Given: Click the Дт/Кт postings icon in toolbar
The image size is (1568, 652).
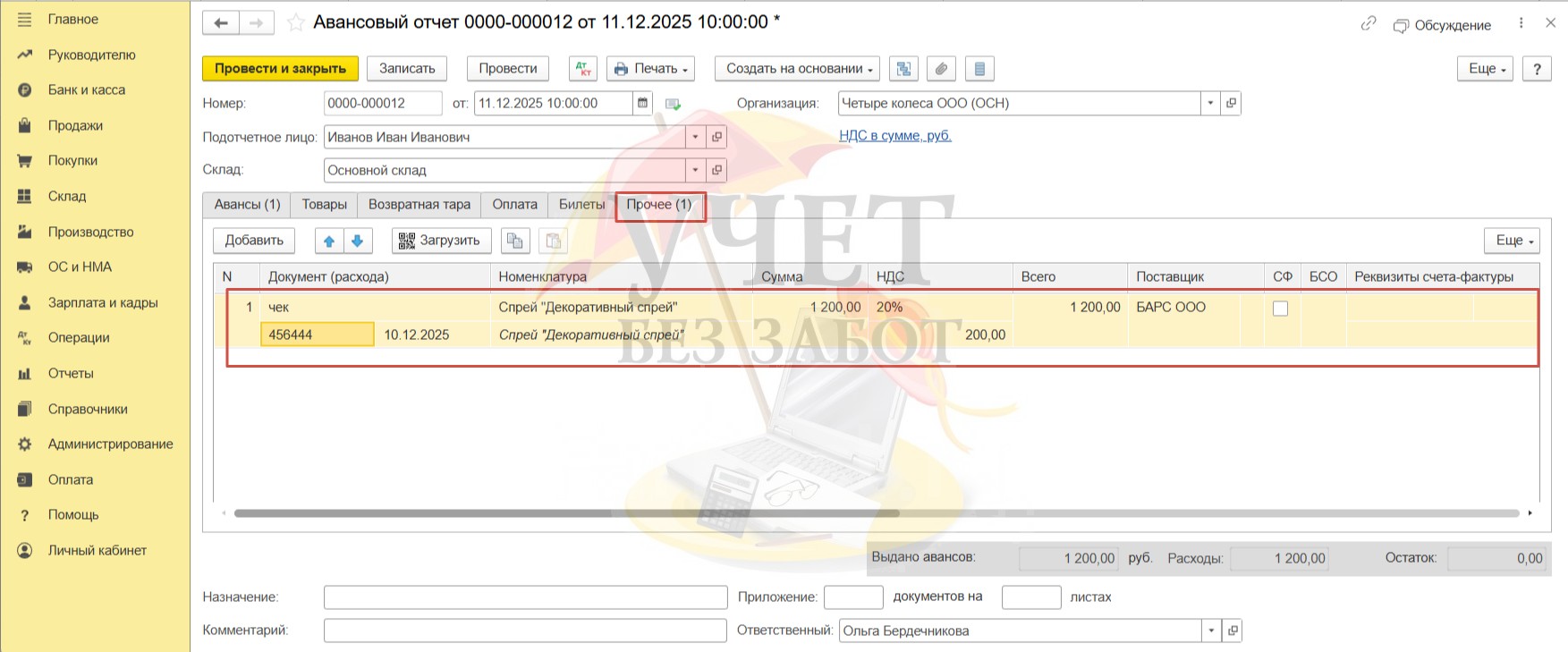Looking at the screenshot, I should click(583, 69).
